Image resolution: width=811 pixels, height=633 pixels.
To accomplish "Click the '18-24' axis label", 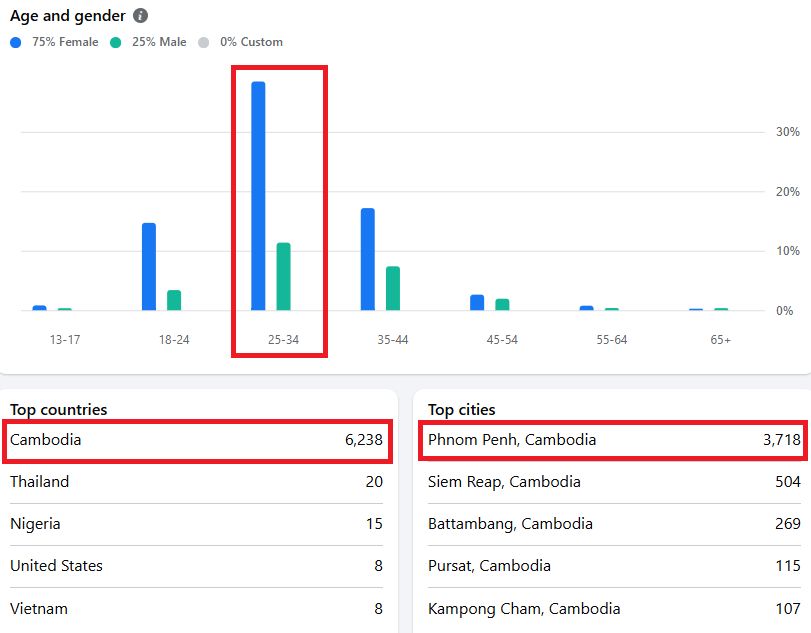I will (x=174, y=340).
